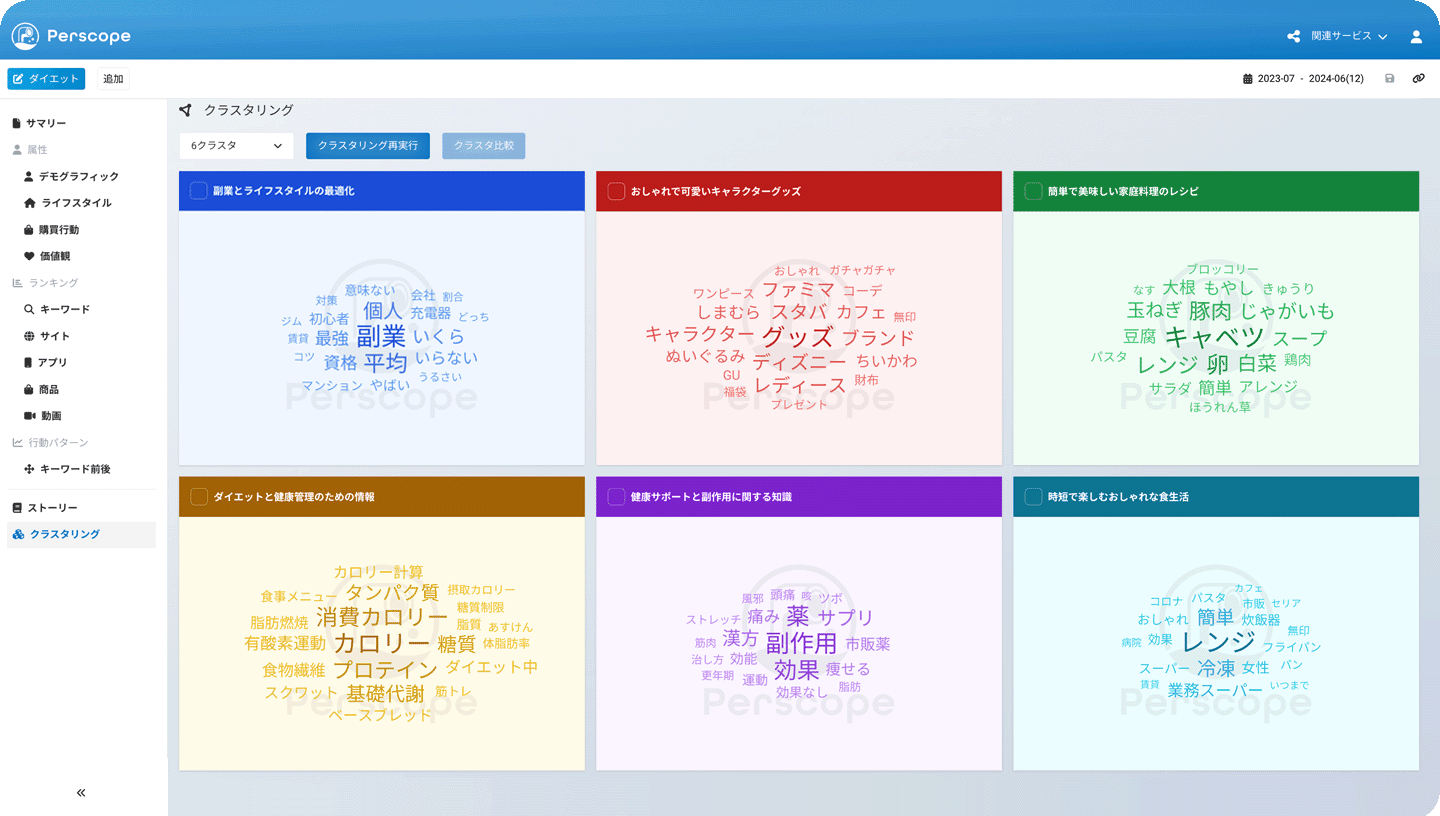Click the clustering title icon
Screen dimensions: 1440x816
[x=185, y=110]
